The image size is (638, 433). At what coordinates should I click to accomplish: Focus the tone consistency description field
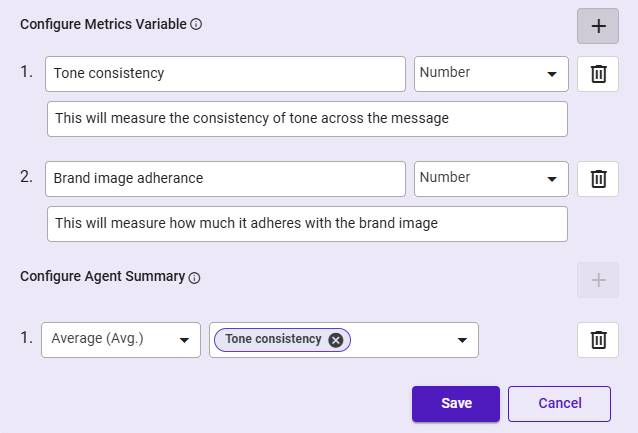point(307,119)
